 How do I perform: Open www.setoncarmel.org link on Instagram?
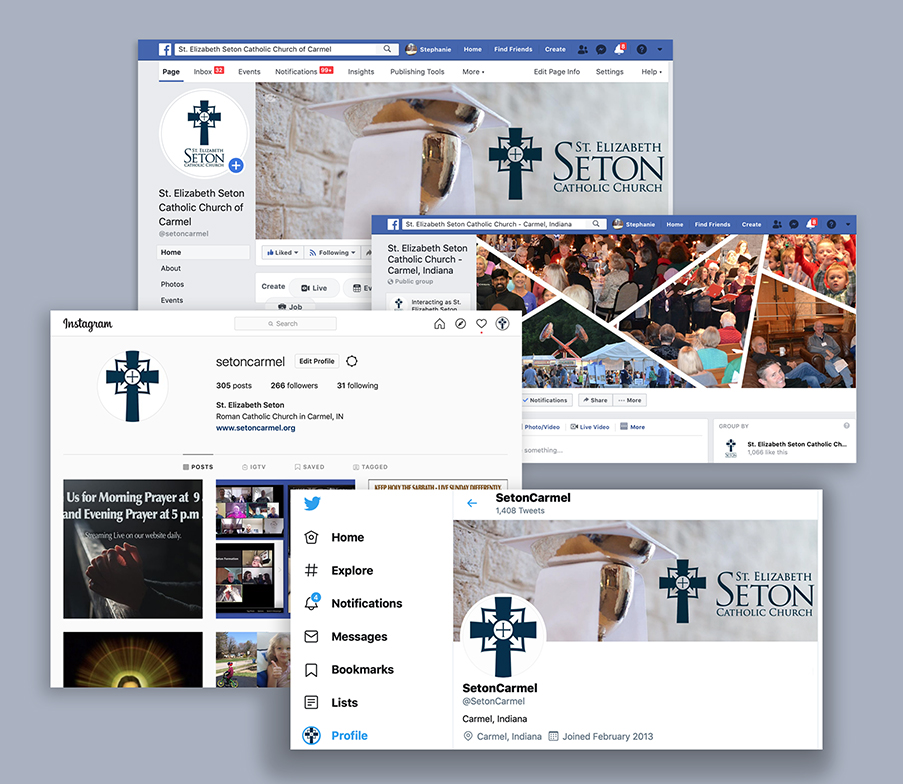coord(256,428)
